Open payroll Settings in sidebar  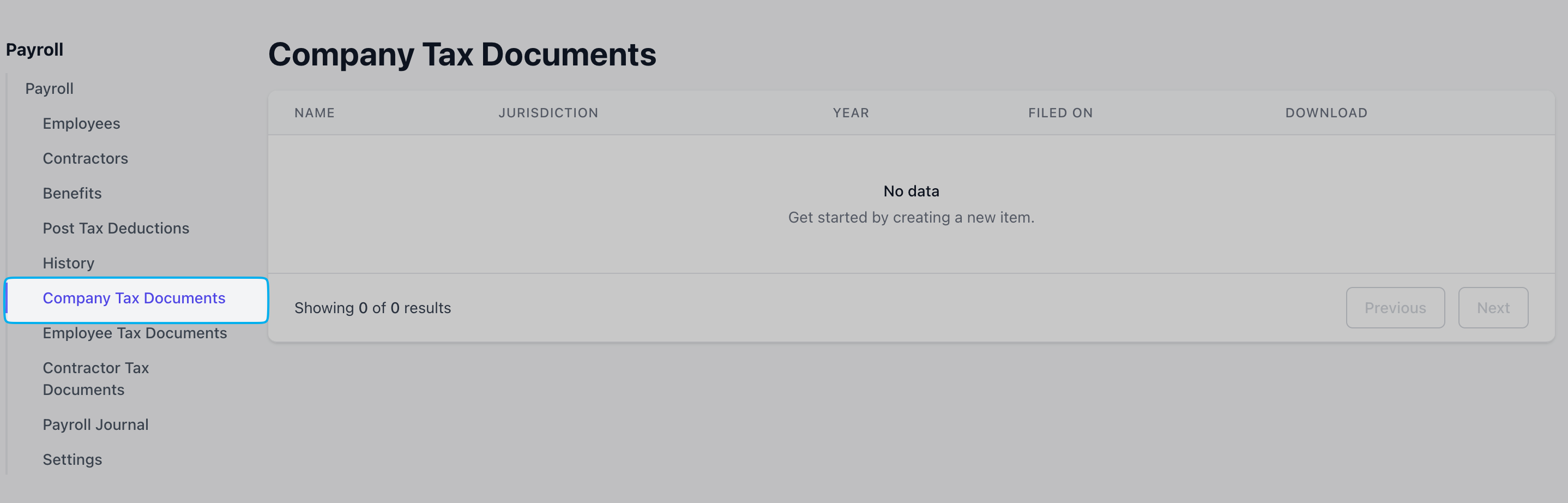coord(72,460)
